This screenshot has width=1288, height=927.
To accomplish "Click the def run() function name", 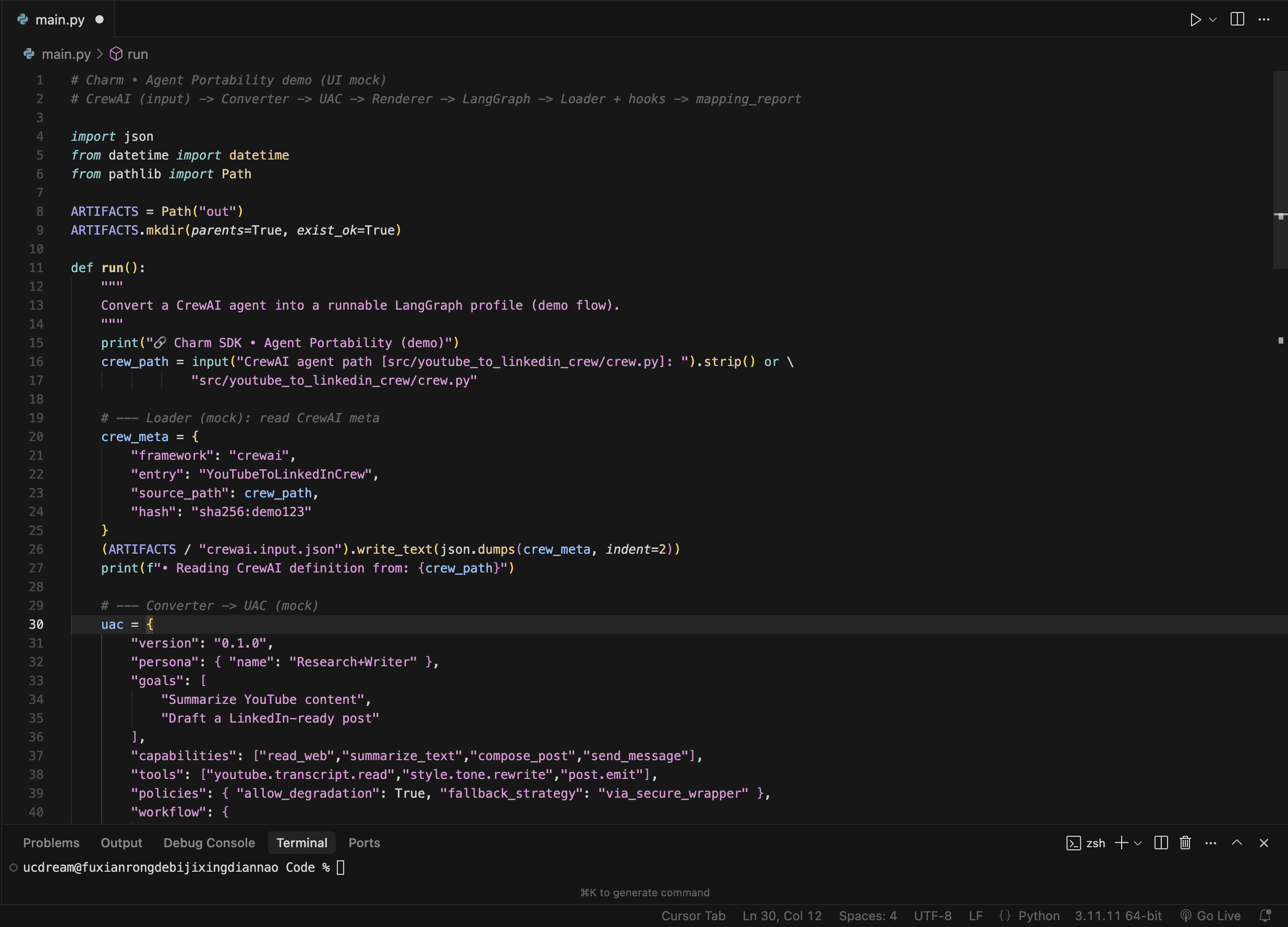I will point(112,267).
